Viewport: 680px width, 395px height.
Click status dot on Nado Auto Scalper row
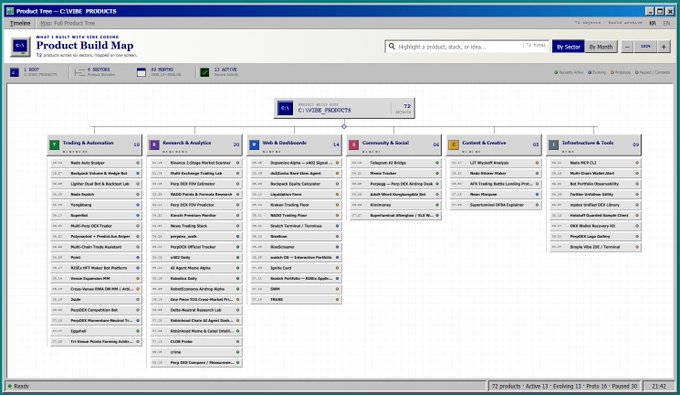click(138, 163)
